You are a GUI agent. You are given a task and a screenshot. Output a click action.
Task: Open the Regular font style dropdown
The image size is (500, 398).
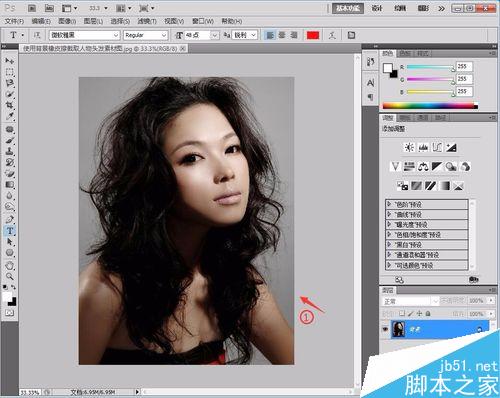[145, 35]
